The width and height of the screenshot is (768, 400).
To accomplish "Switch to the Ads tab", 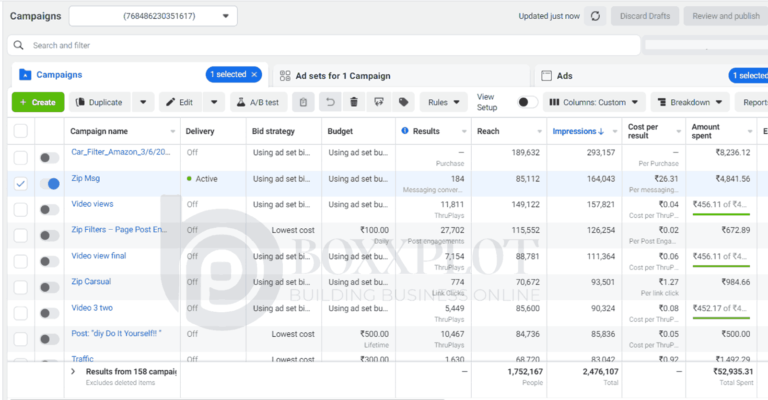I will point(564,76).
